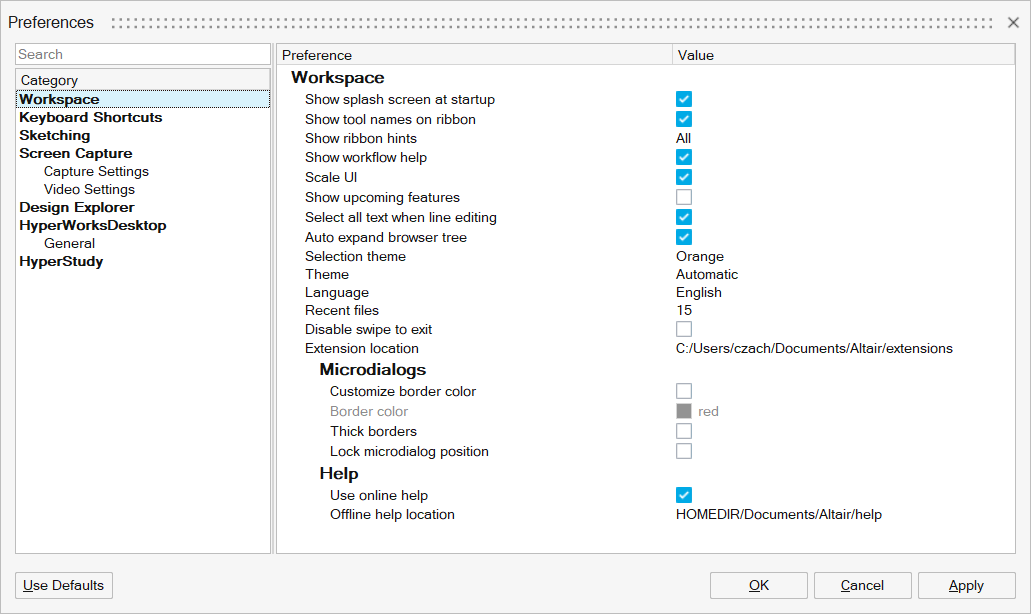Click the Value column header

(844, 55)
